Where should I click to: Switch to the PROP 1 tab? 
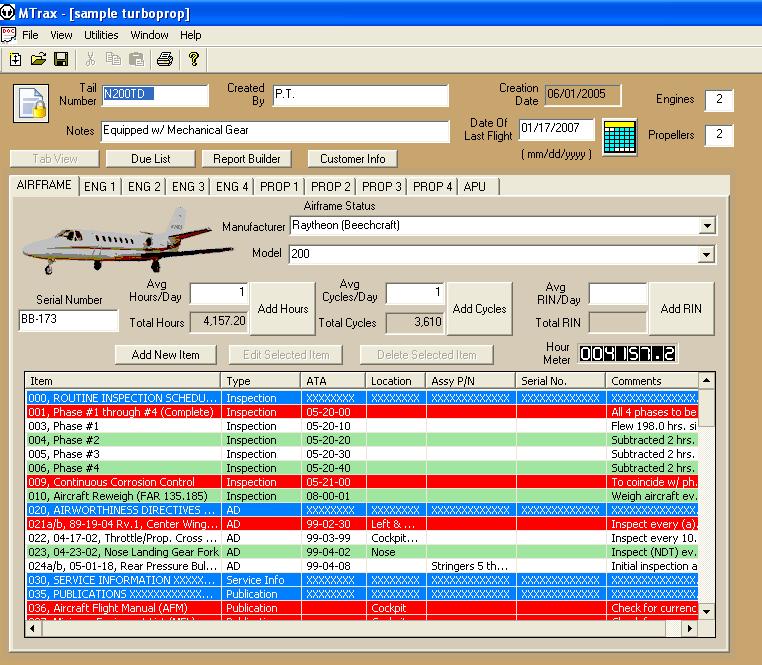click(279, 187)
